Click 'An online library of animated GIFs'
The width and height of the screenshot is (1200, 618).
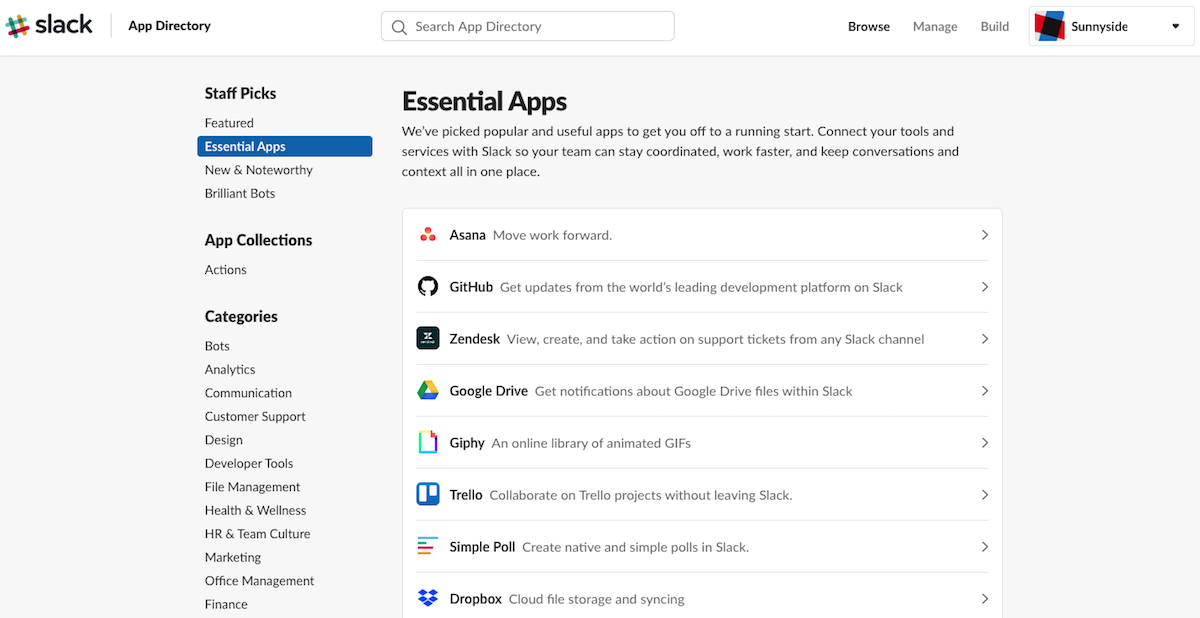(591, 443)
